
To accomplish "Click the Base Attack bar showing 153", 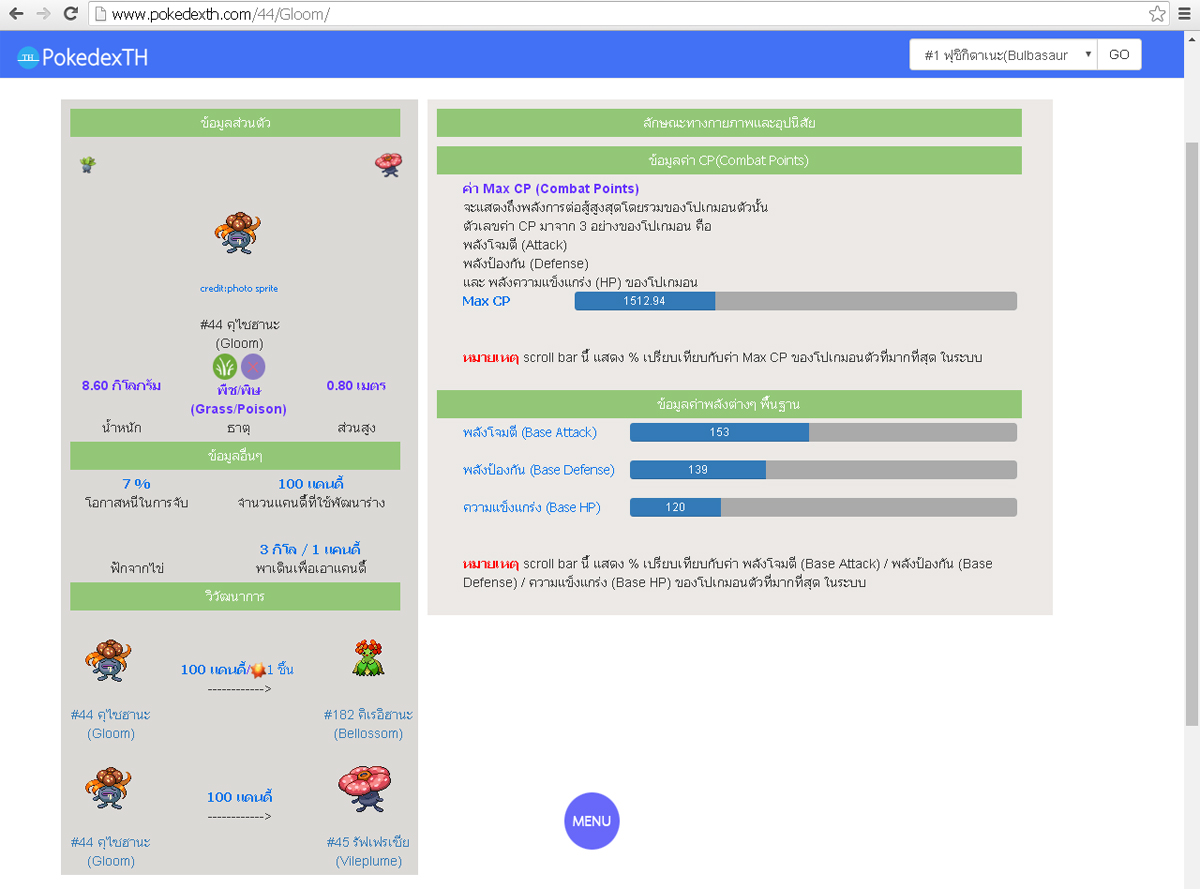I will [x=823, y=432].
